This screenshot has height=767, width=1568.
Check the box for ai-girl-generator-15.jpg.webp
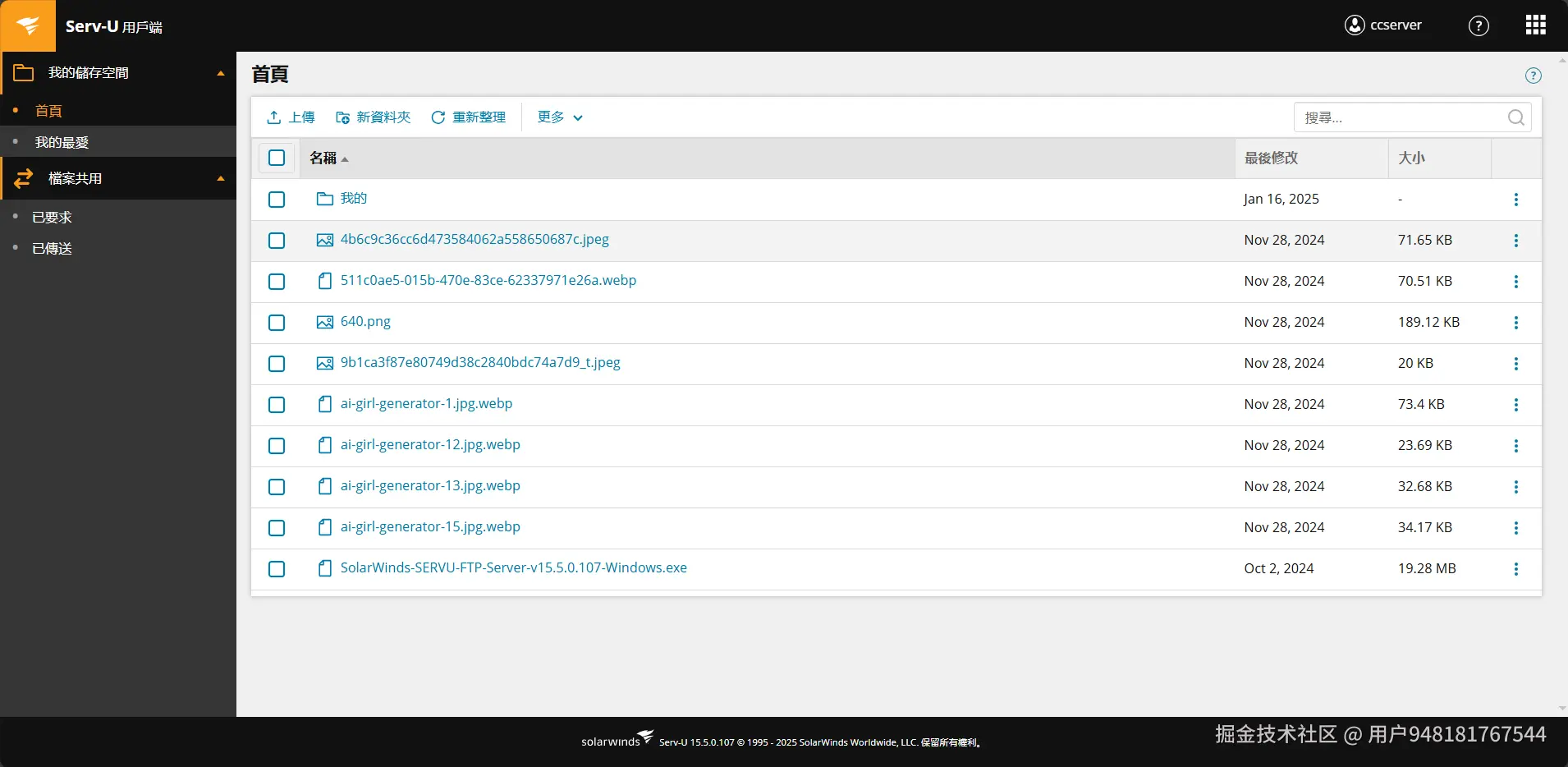277,528
